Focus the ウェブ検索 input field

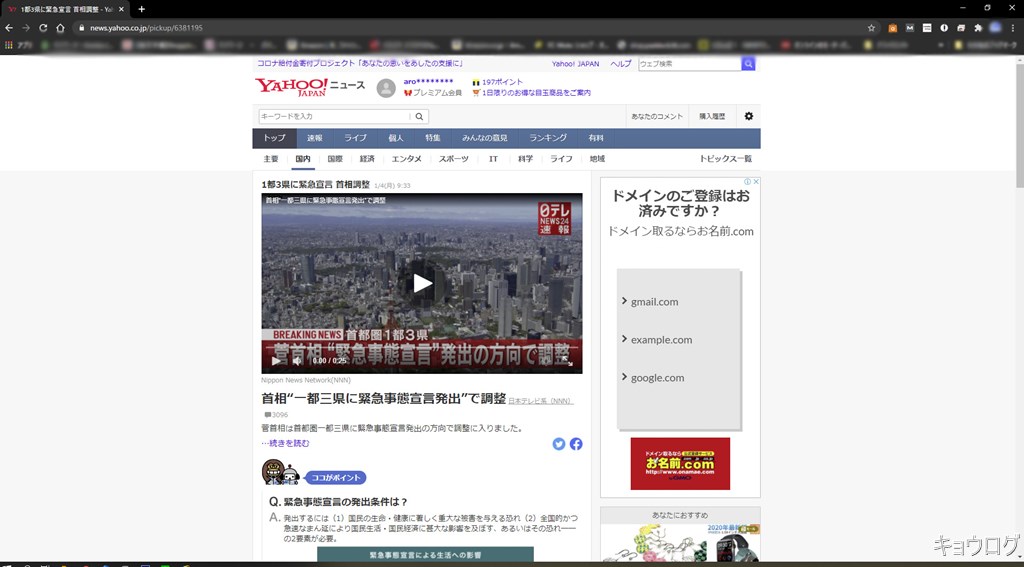[x=690, y=63]
